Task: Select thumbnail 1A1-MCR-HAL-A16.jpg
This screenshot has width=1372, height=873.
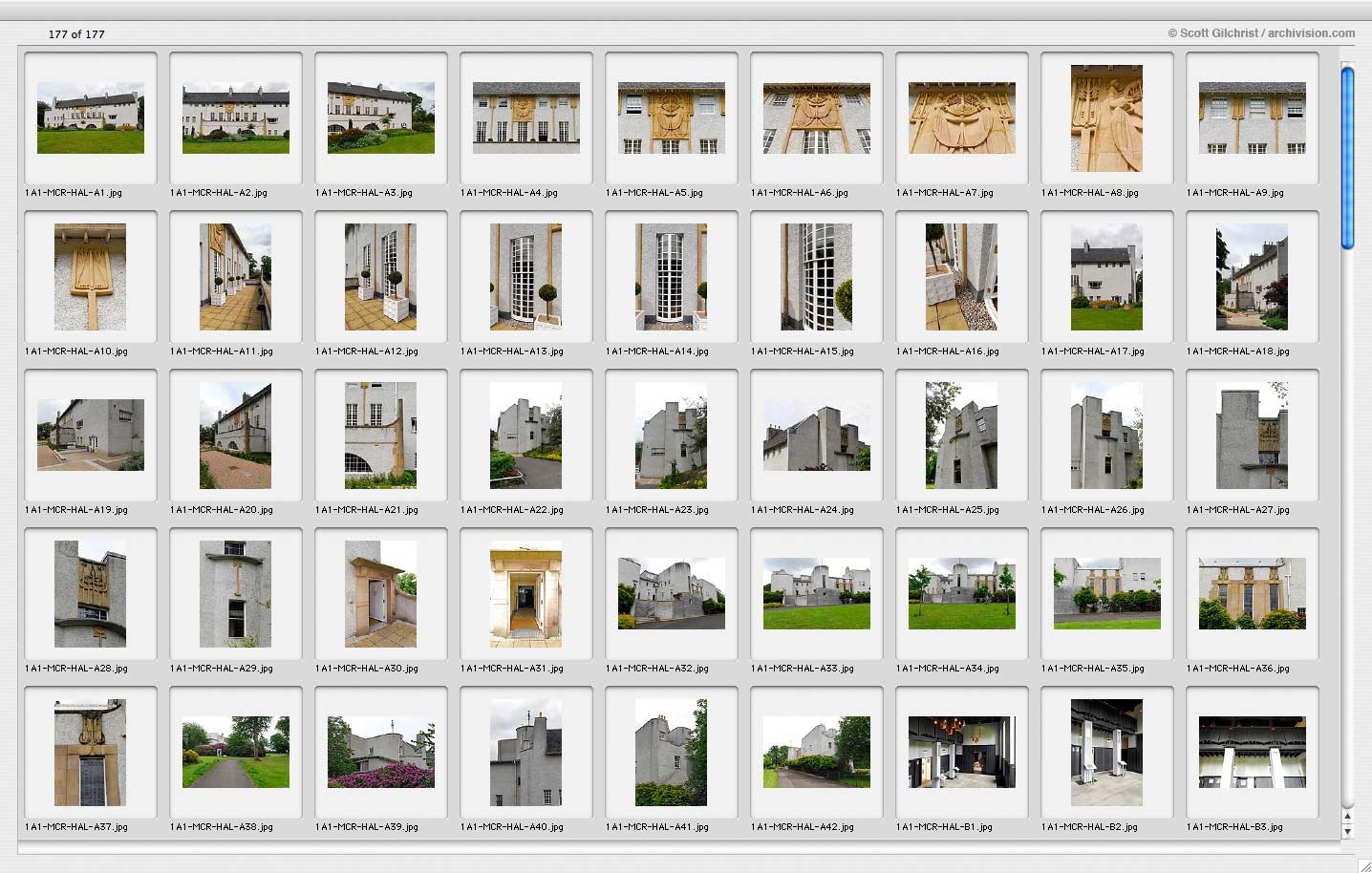Action: (962, 277)
